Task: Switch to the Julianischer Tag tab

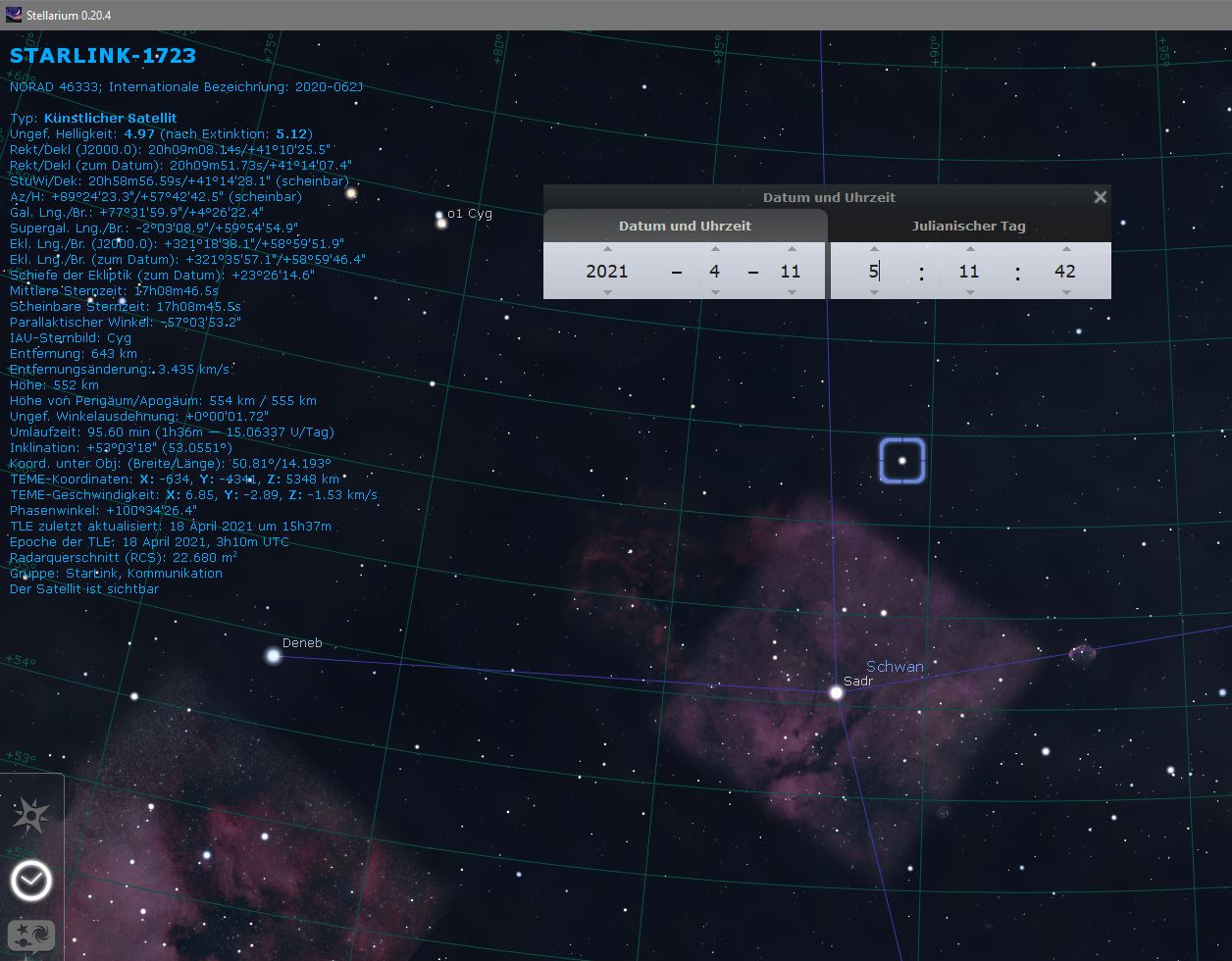Action: tap(968, 226)
